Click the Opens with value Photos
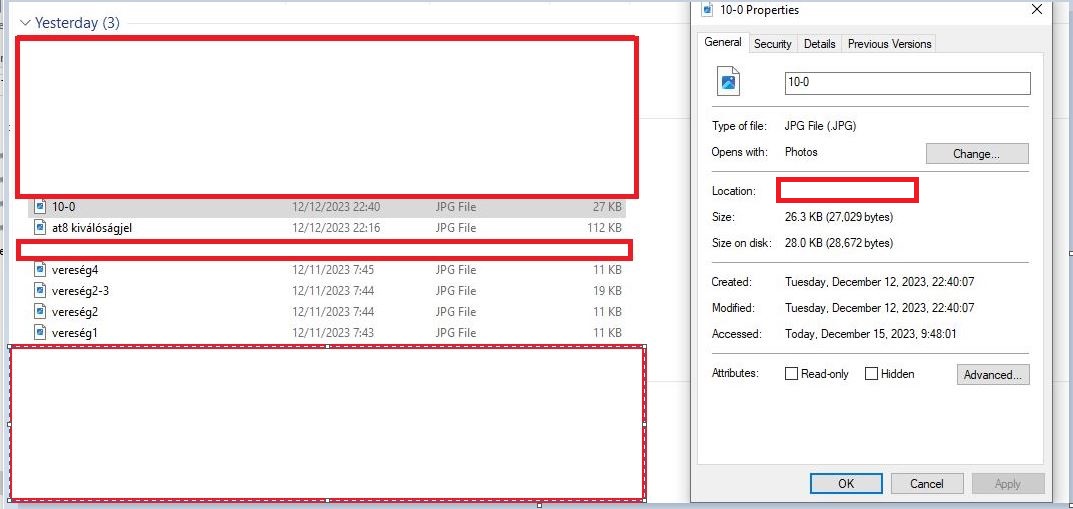 (801, 152)
